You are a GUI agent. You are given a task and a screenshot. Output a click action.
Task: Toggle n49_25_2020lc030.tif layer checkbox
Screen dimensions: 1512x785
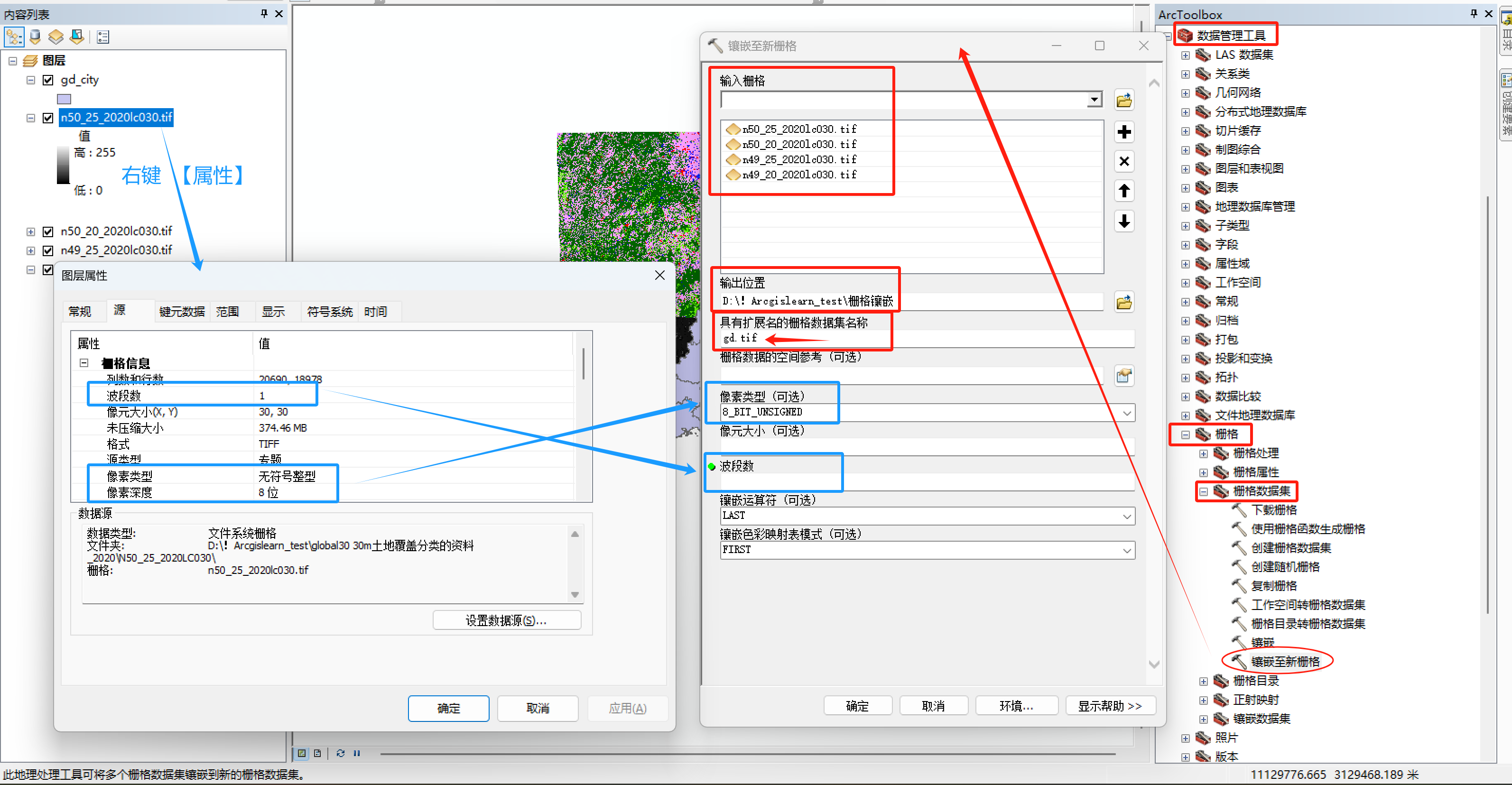(x=48, y=250)
